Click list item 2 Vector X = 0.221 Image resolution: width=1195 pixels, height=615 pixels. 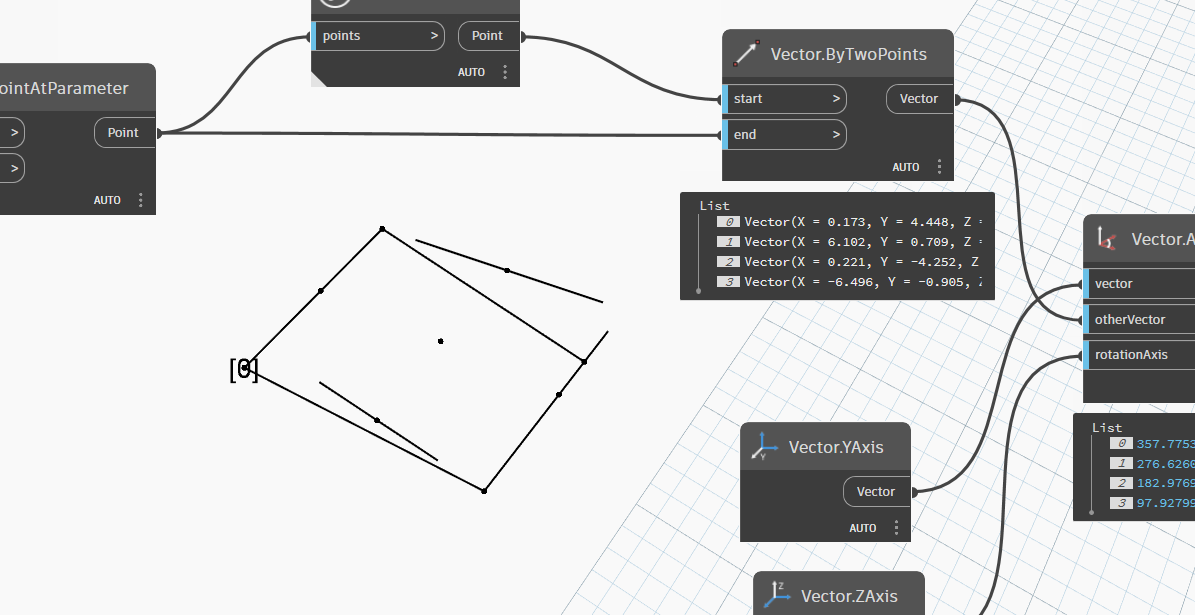pyautogui.click(x=848, y=261)
